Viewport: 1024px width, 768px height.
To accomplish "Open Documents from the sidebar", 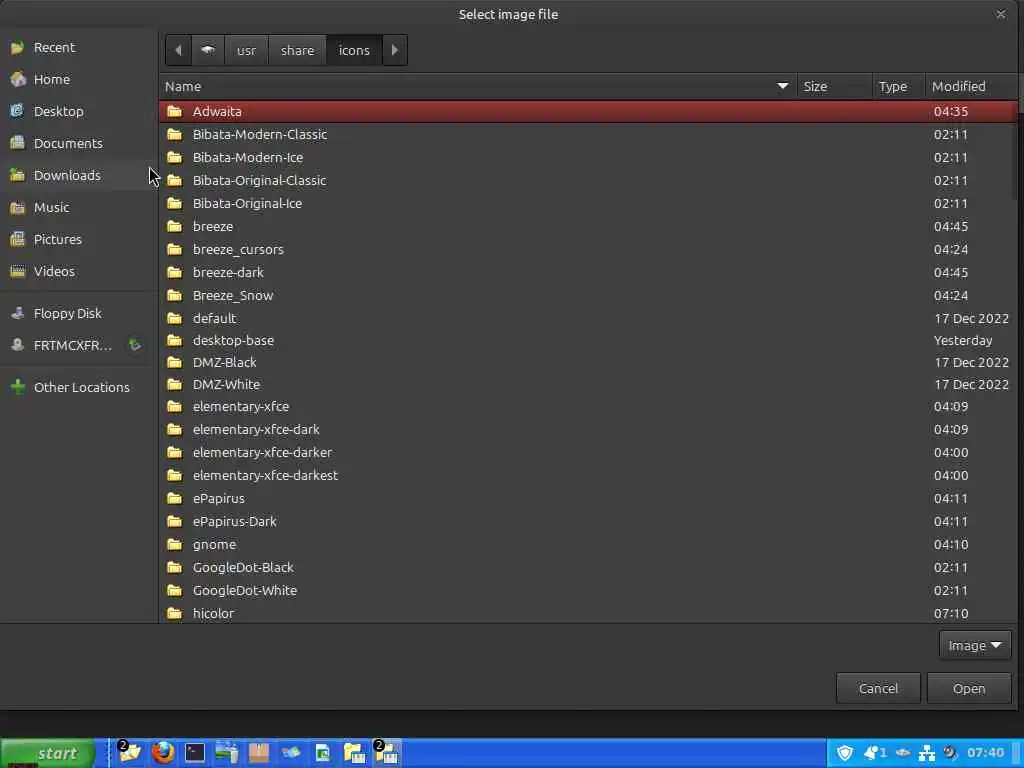I will [x=78, y=144].
